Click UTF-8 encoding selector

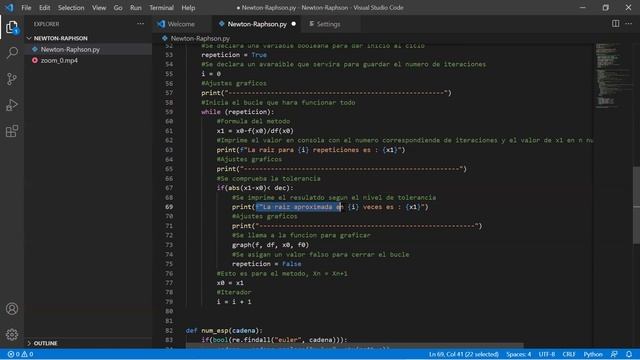click(547, 354)
